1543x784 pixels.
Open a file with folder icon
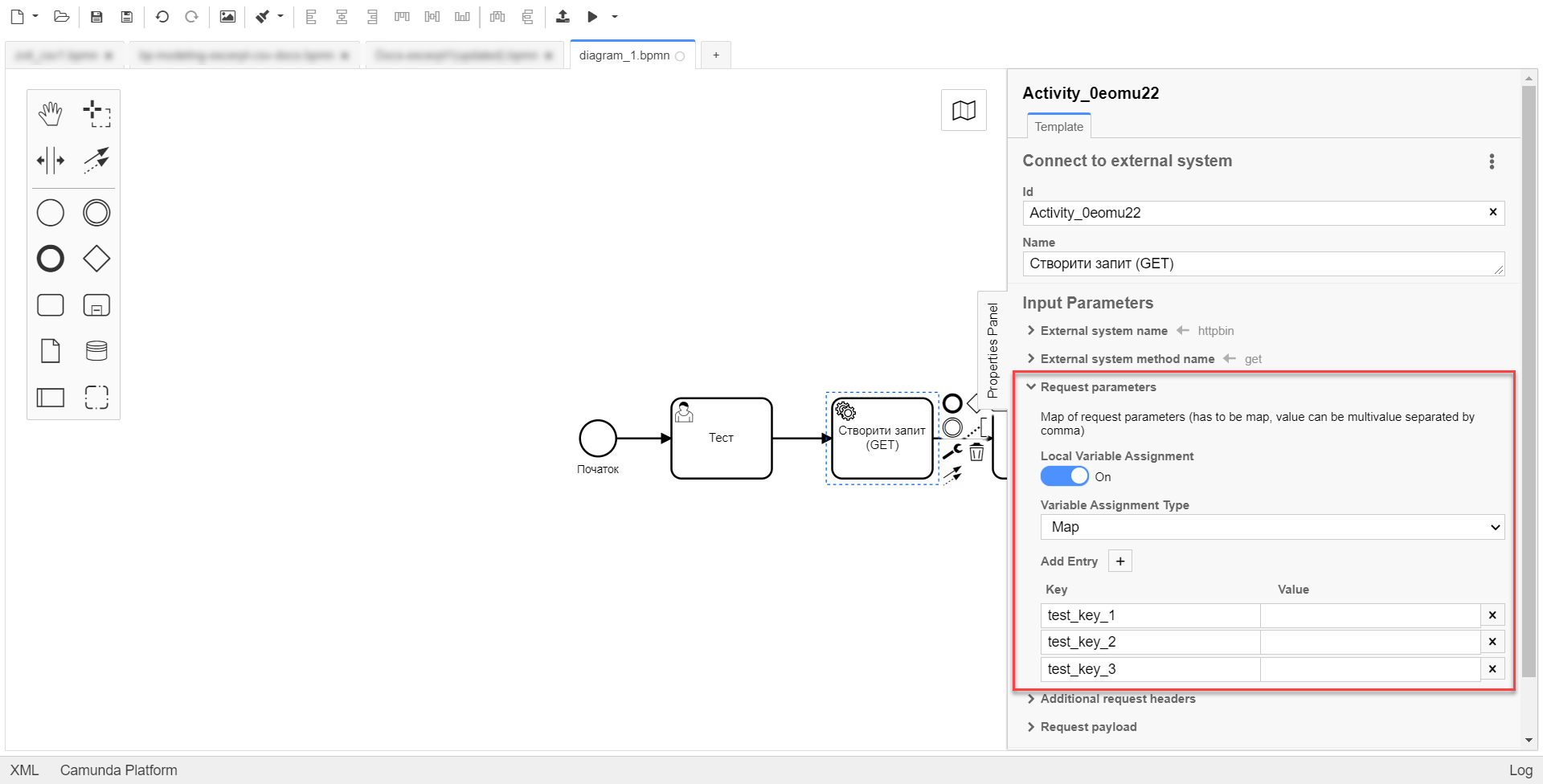point(62,16)
